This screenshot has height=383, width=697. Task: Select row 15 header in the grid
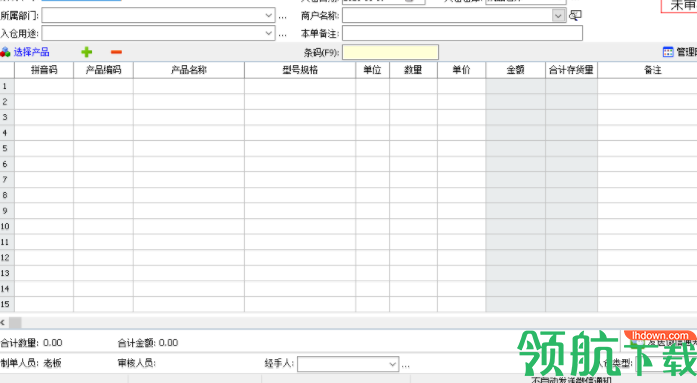point(7,304)
